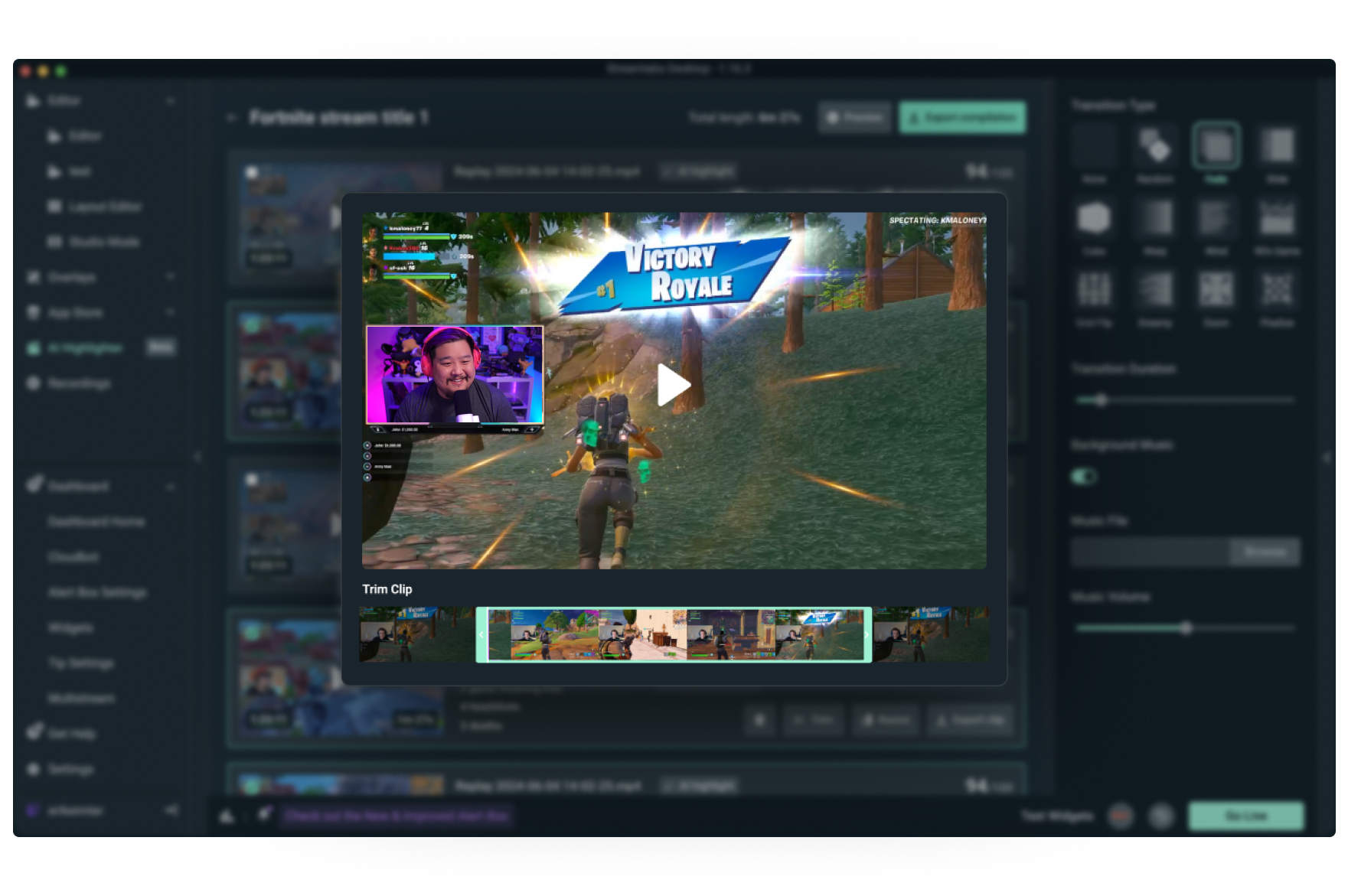Click the Browse button for Music File
The height and width of the screenshot is (896, 1348).
pos(1265,552)
